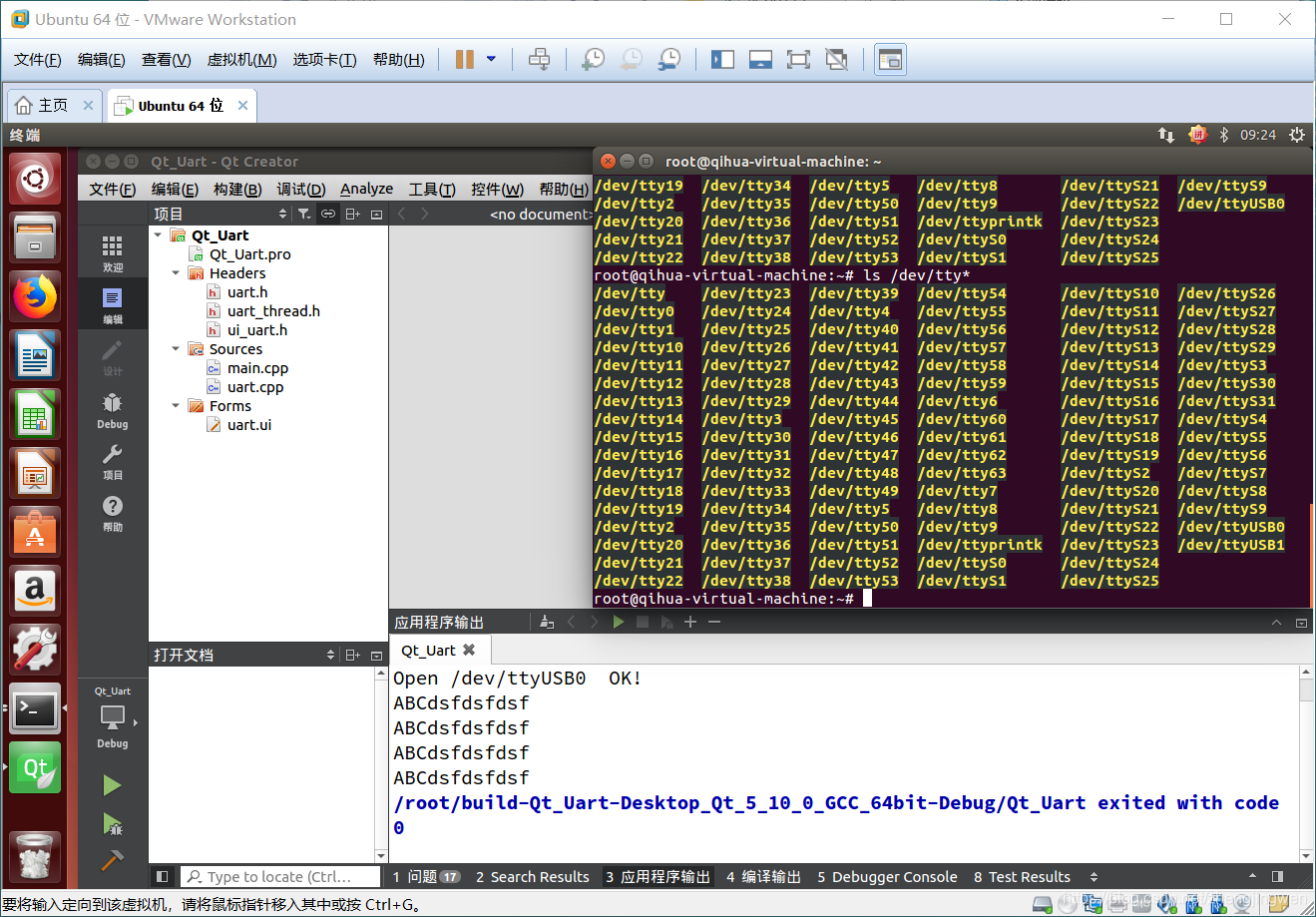Open the project tree filter icon
The image size is (1316, 917).
click(304, 214)
